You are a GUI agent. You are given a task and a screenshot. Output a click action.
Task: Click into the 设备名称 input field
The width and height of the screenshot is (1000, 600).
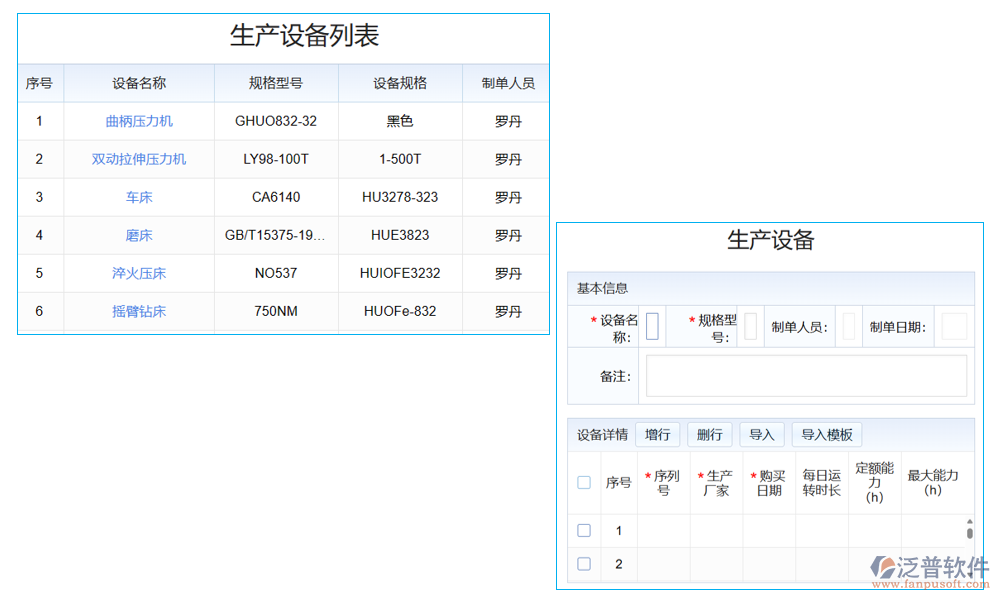click(651, 326)
